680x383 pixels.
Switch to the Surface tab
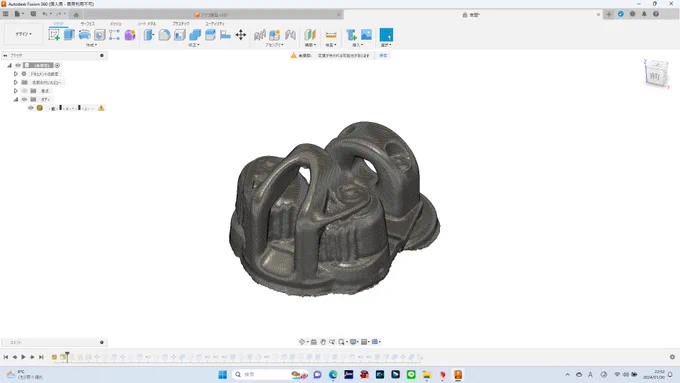coord(88,23)
